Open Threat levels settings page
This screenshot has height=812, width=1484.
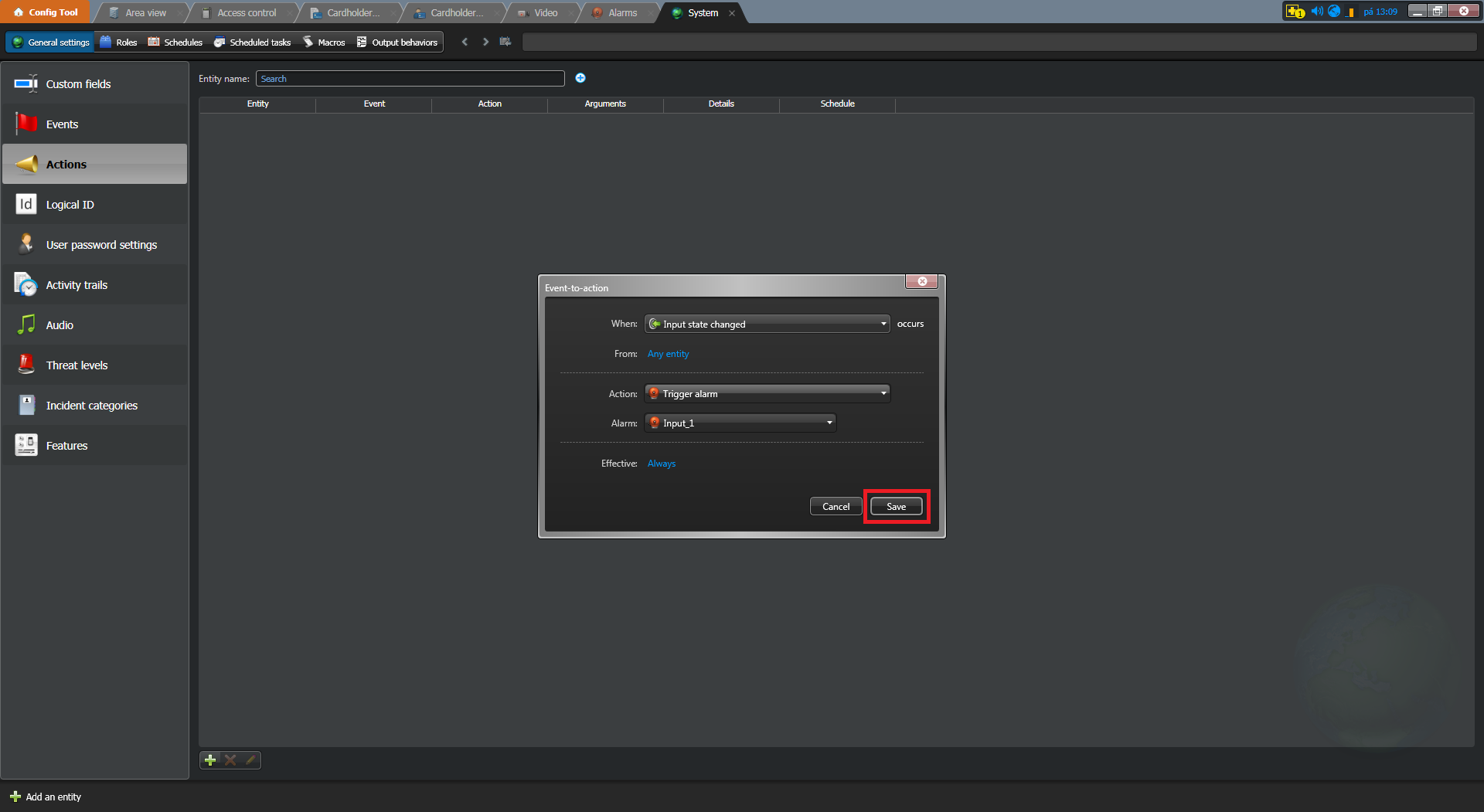[77, 365]
